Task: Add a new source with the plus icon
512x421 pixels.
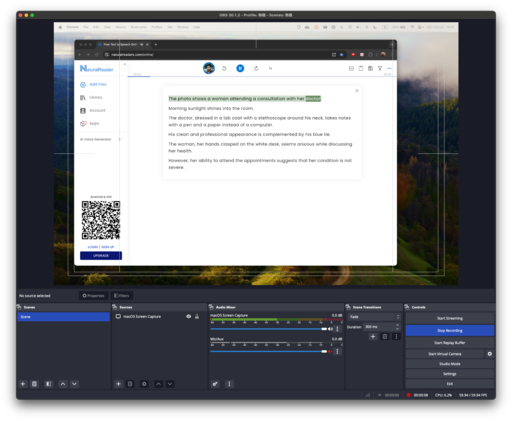Action: (x=118, y=384)
